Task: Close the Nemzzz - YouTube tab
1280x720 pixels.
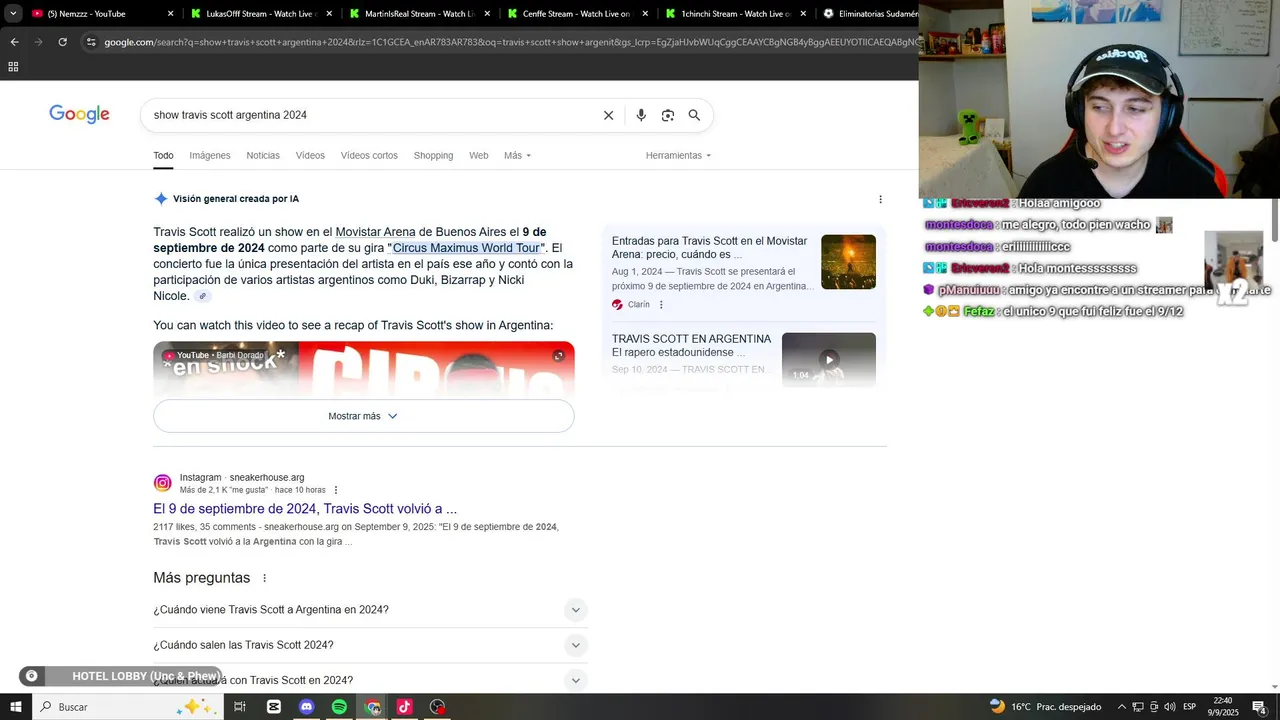Action: (x=170, y=14)
